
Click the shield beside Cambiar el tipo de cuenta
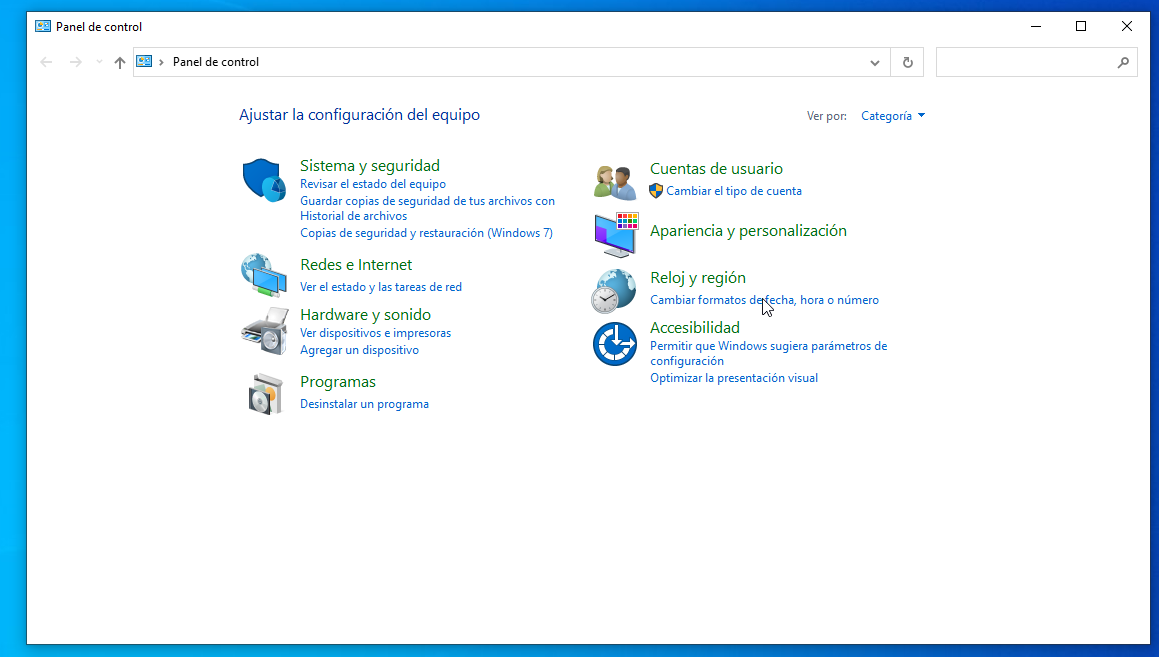point(656,191)
